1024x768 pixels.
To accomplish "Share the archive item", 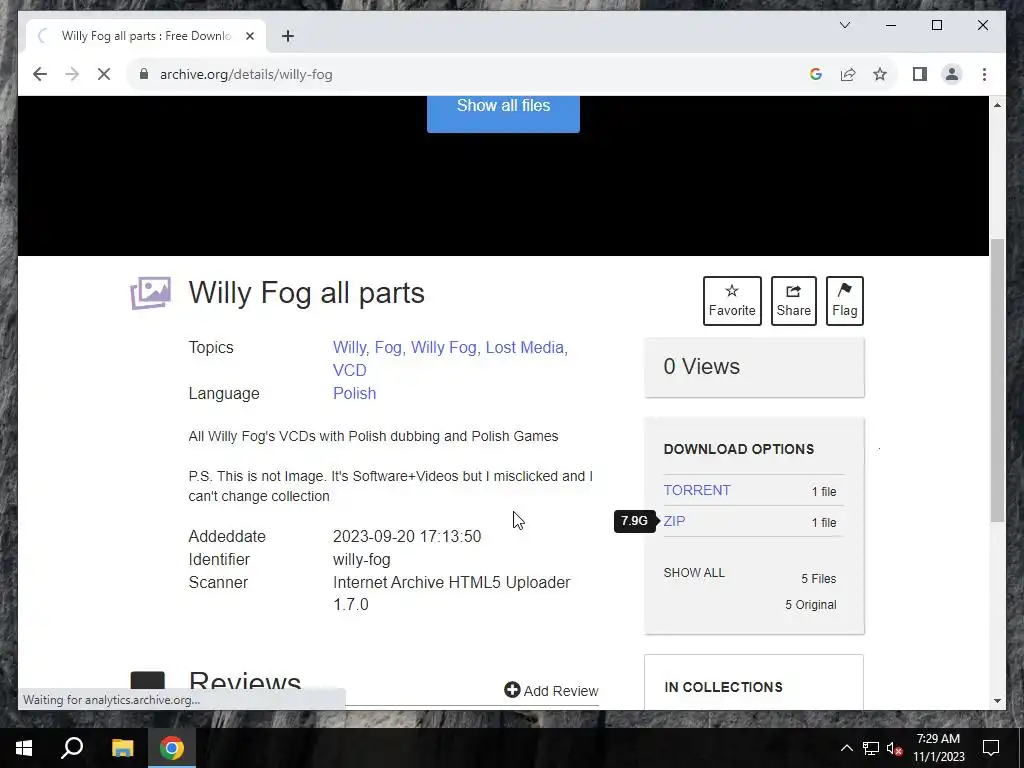I will point(793,301).
